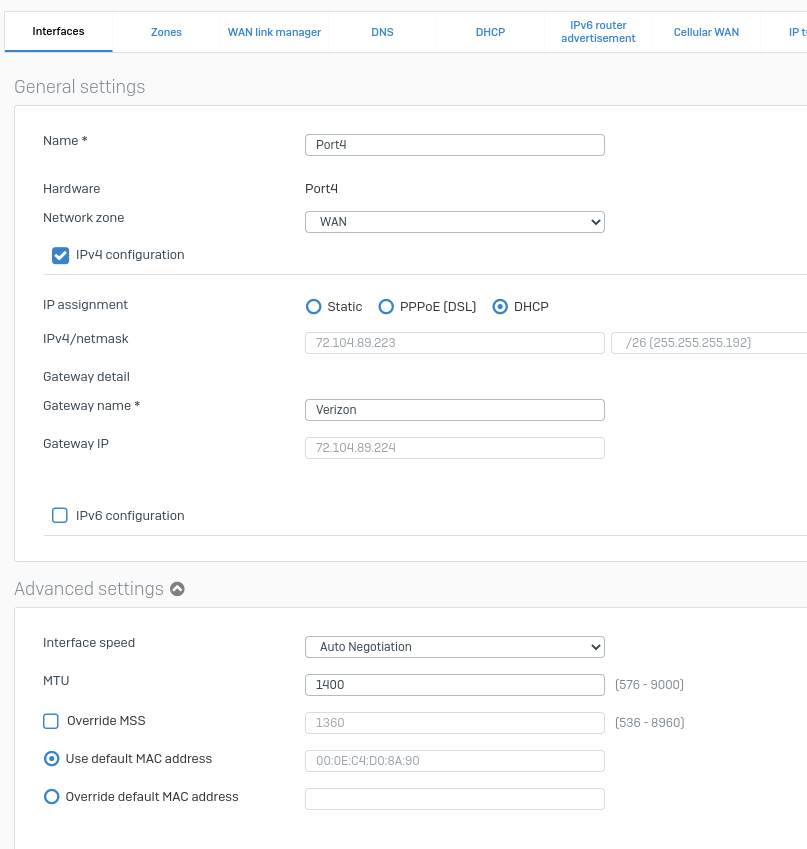807x849 pixels.
Task: Open the WAN link manager tab
Action: pos(274,32)
